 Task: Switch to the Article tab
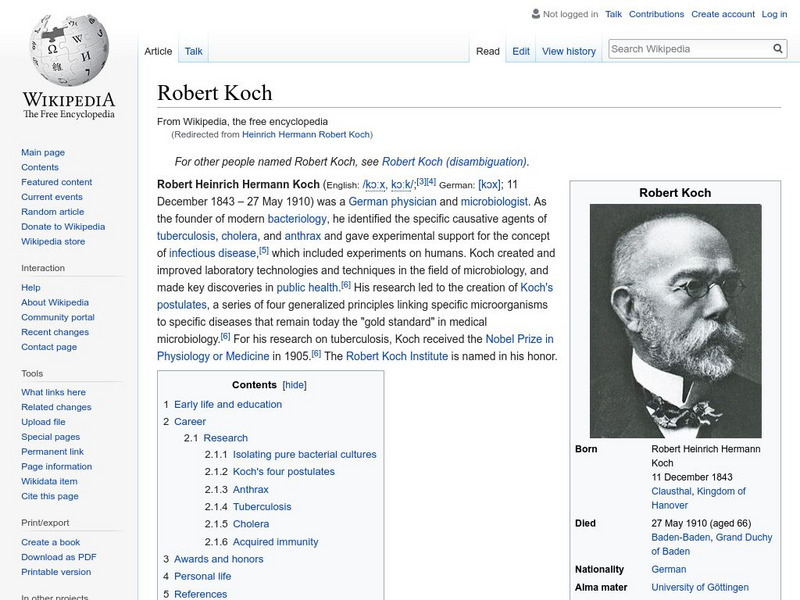coord(158,51)
